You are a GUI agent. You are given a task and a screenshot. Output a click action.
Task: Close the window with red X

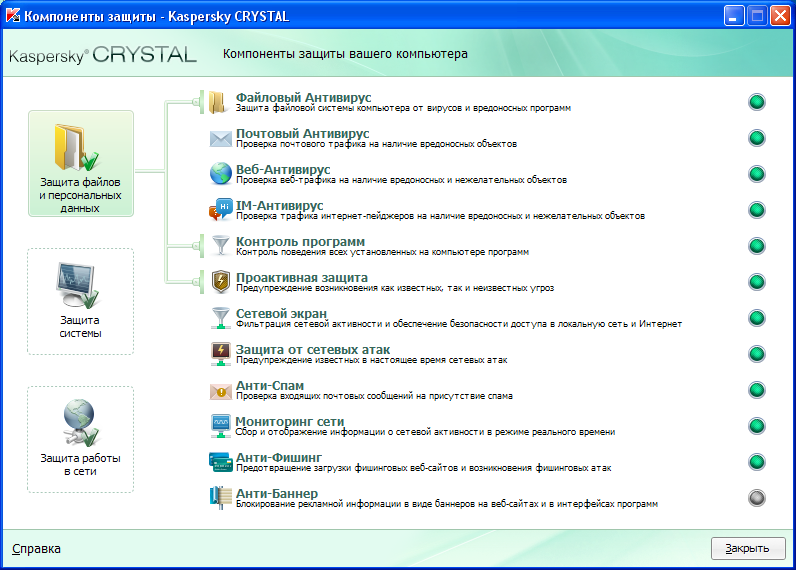pos(780,16)
